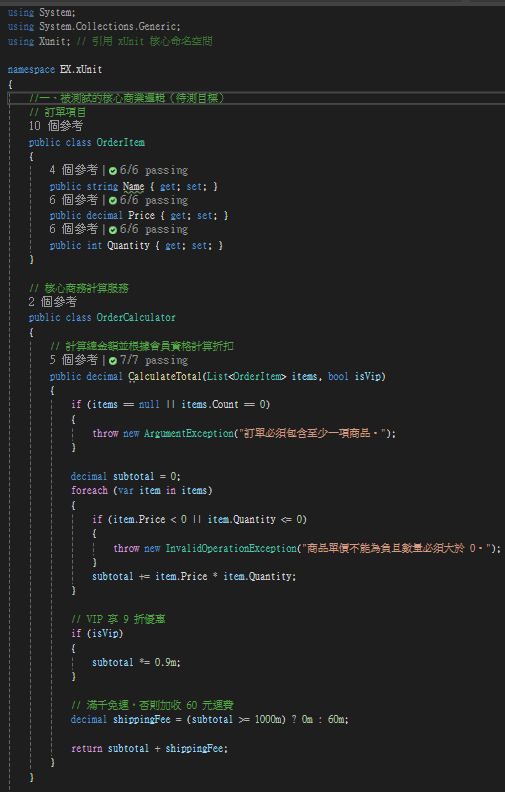Click 'Price' in the decimal property declaration
505x792 pixels.
pos(141,216)
